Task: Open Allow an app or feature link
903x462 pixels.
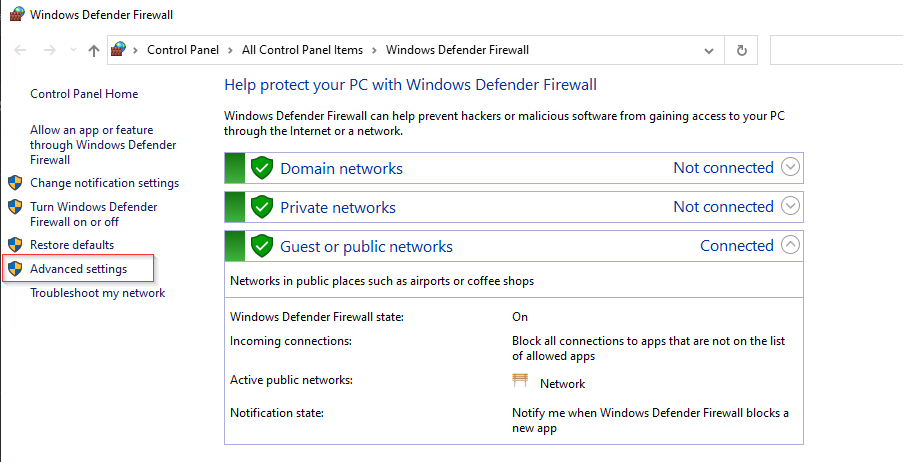Action: point(103,145)
